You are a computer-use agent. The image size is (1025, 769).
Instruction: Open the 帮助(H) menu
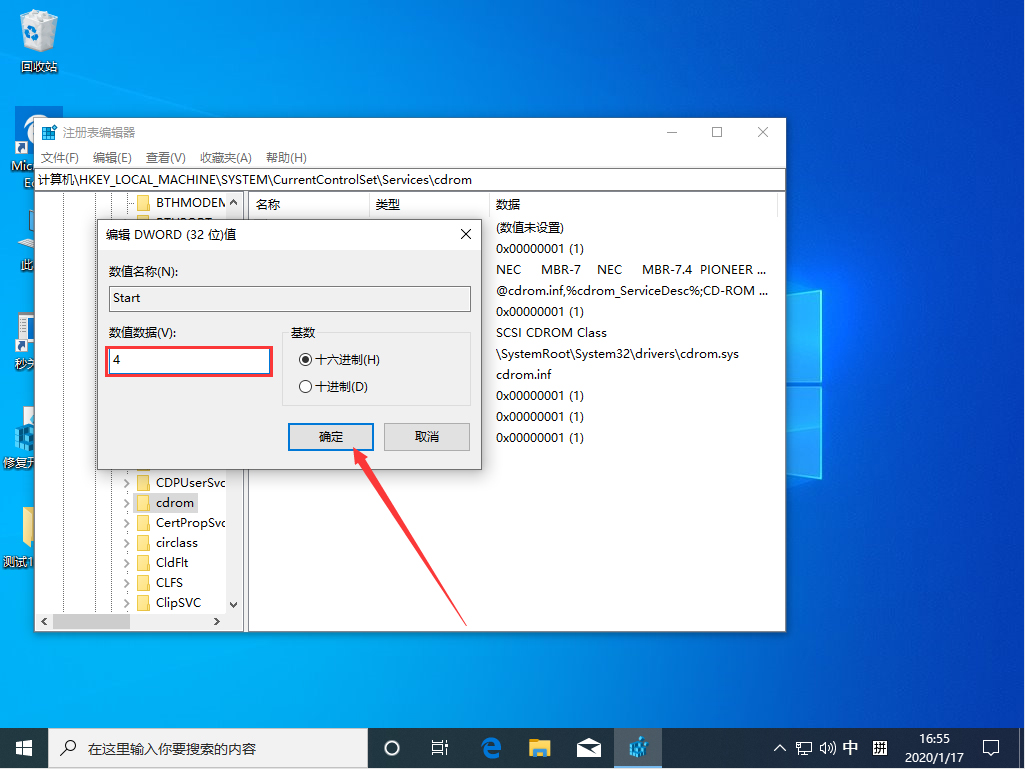pos(285,157)
